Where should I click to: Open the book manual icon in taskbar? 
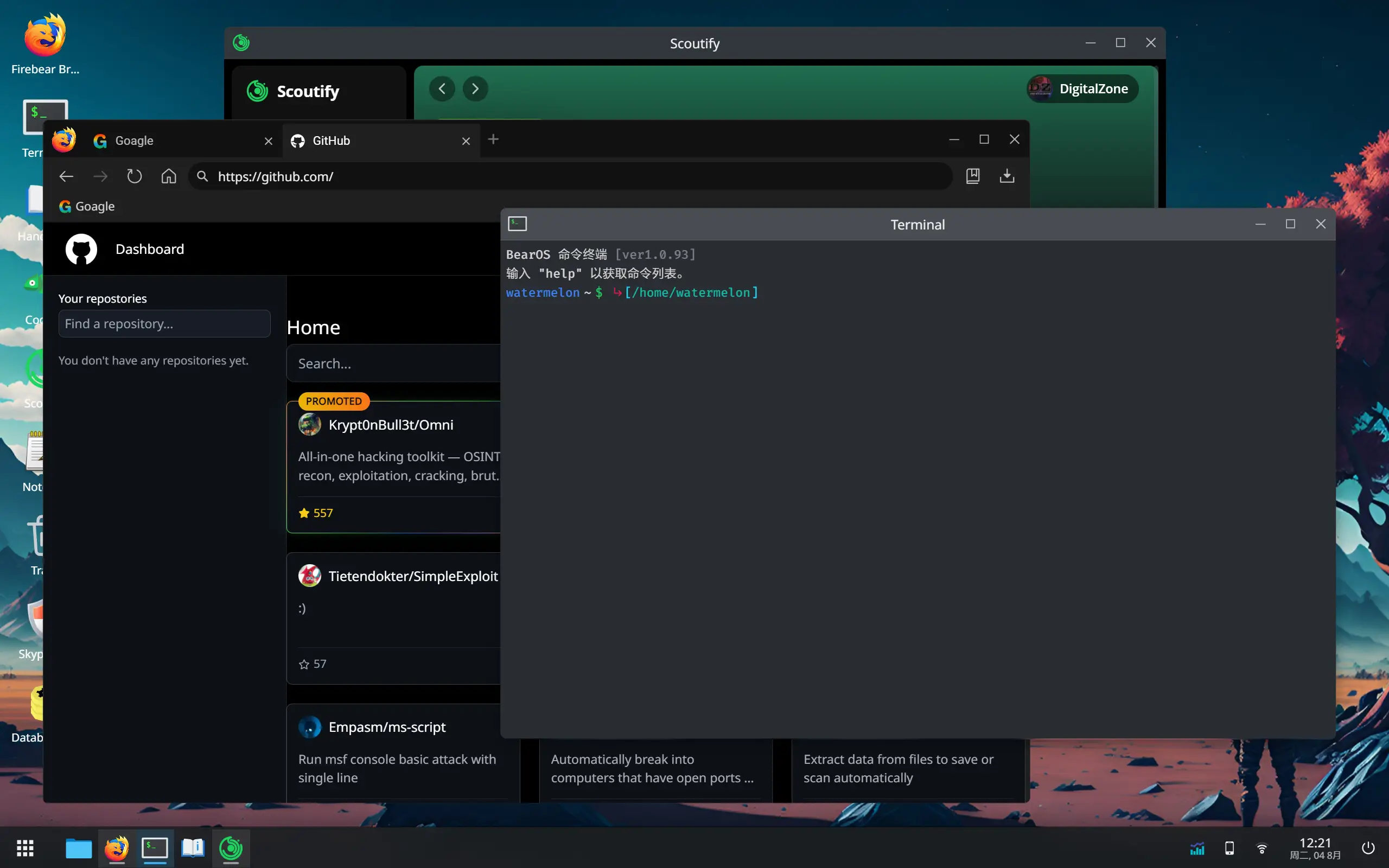[193, 848]
